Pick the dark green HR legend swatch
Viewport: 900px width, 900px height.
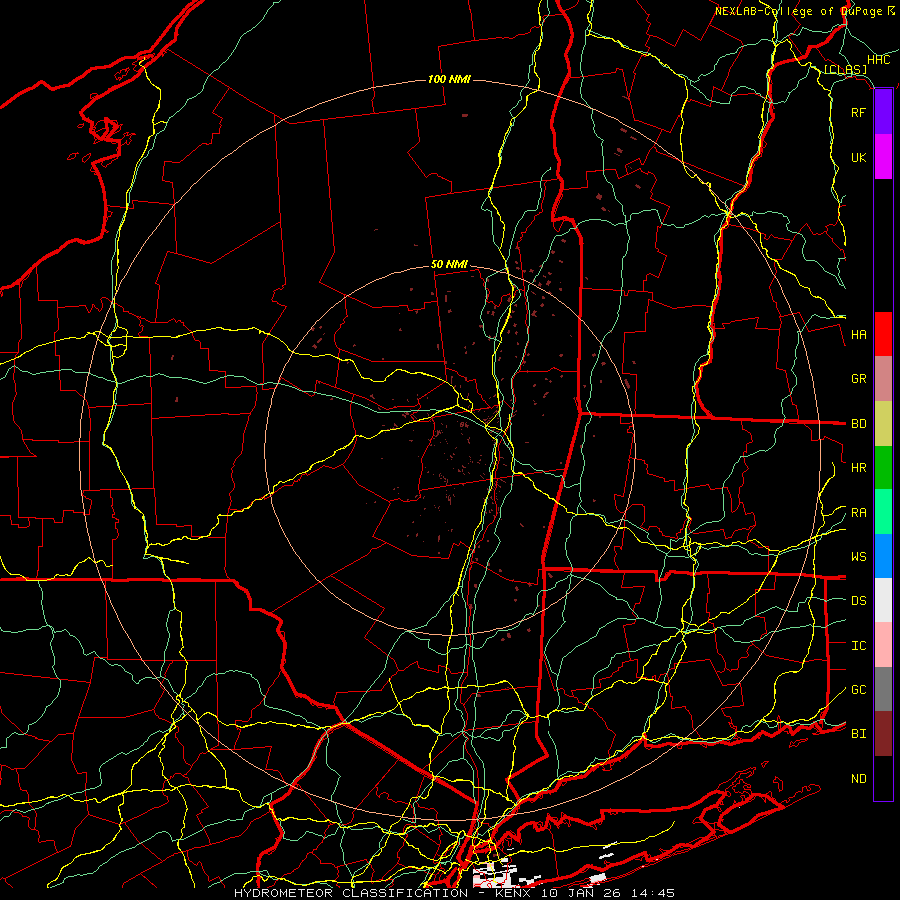tap(883, 467)
